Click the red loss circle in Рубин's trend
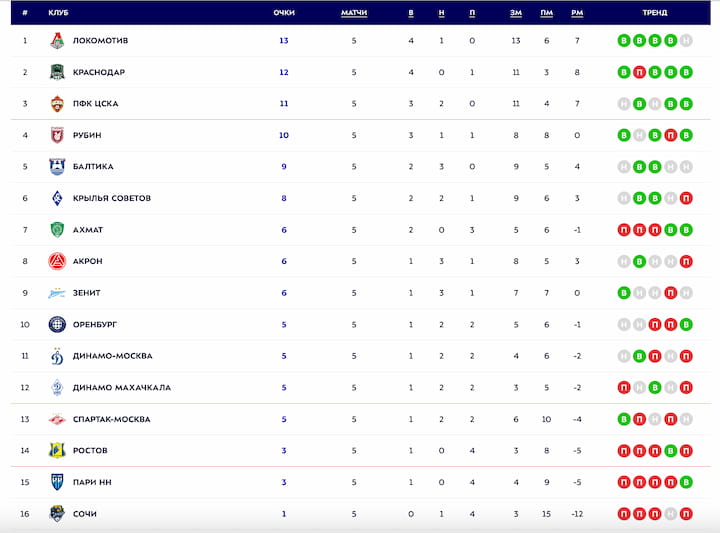The height and width of the screenshot is (533, 720). 670,135
